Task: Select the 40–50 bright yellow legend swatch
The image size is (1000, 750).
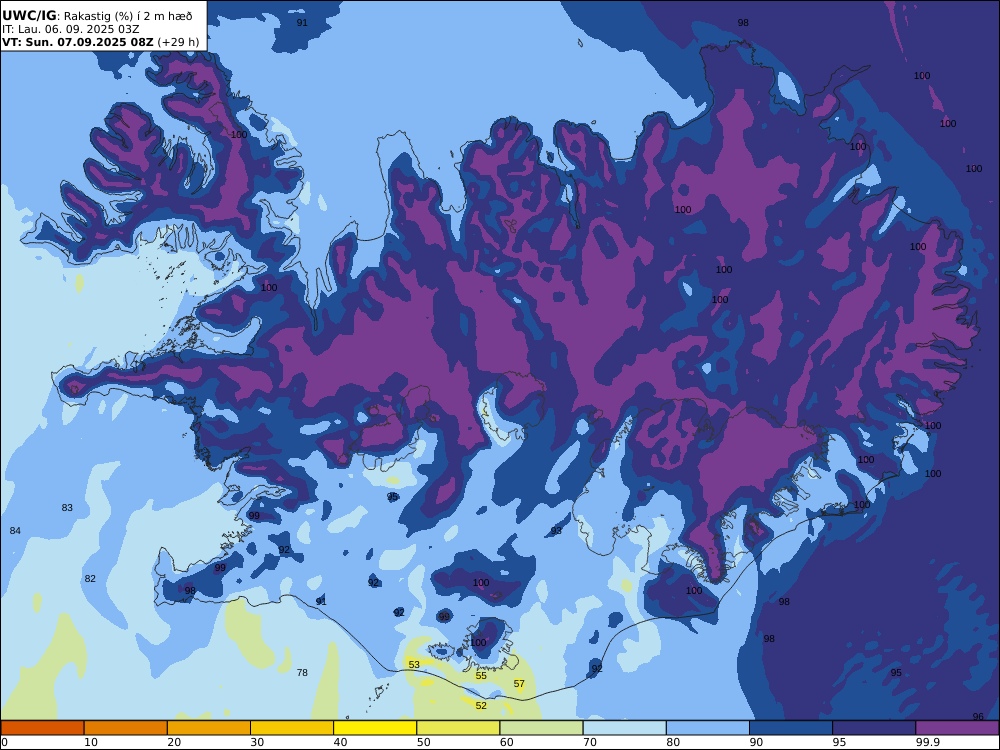Action: [x=375, y=728]
